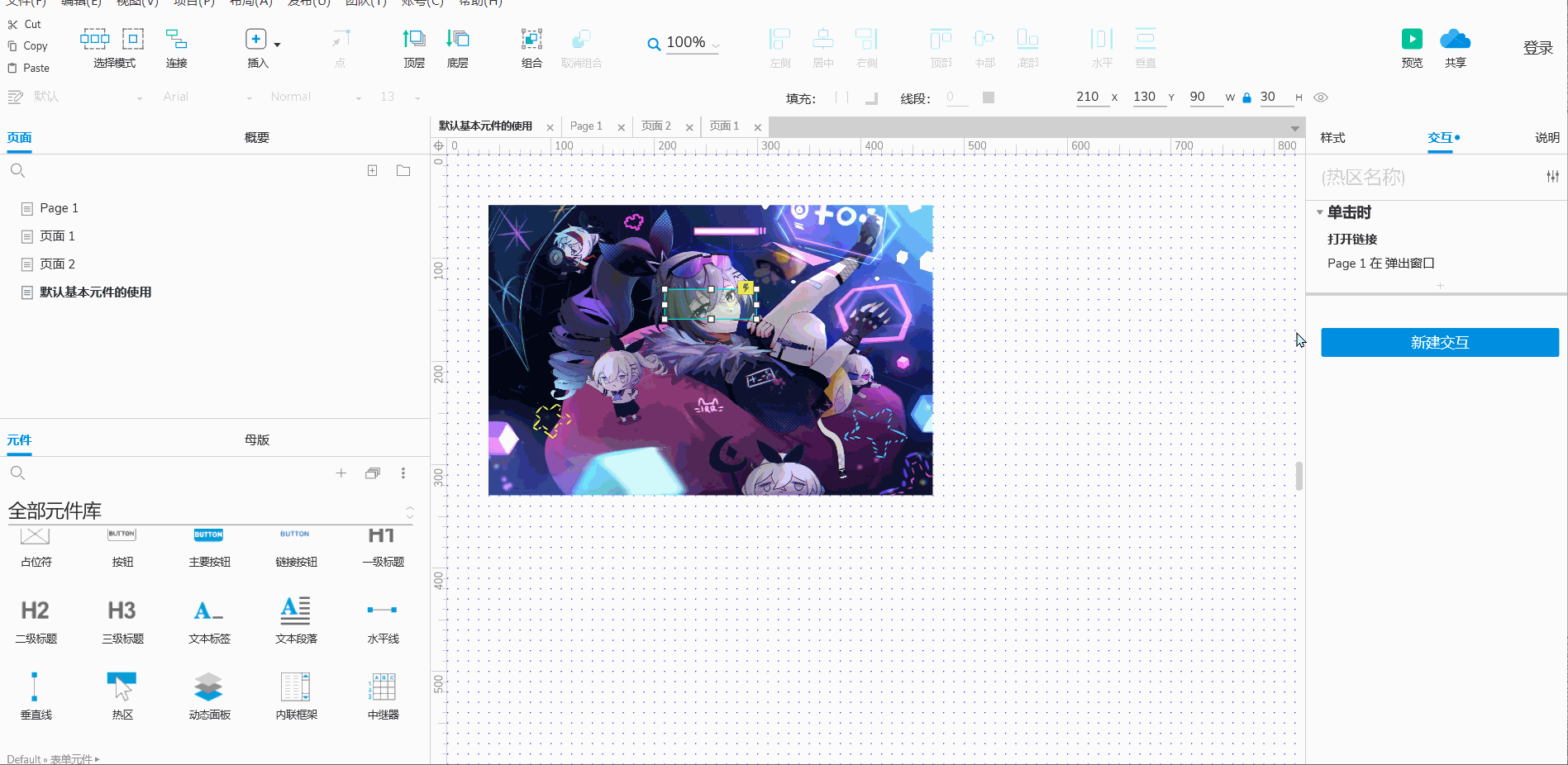Switch to the Page 1 canvas tab
This screenshot has width=1568, height=765.
click(586, 126)
